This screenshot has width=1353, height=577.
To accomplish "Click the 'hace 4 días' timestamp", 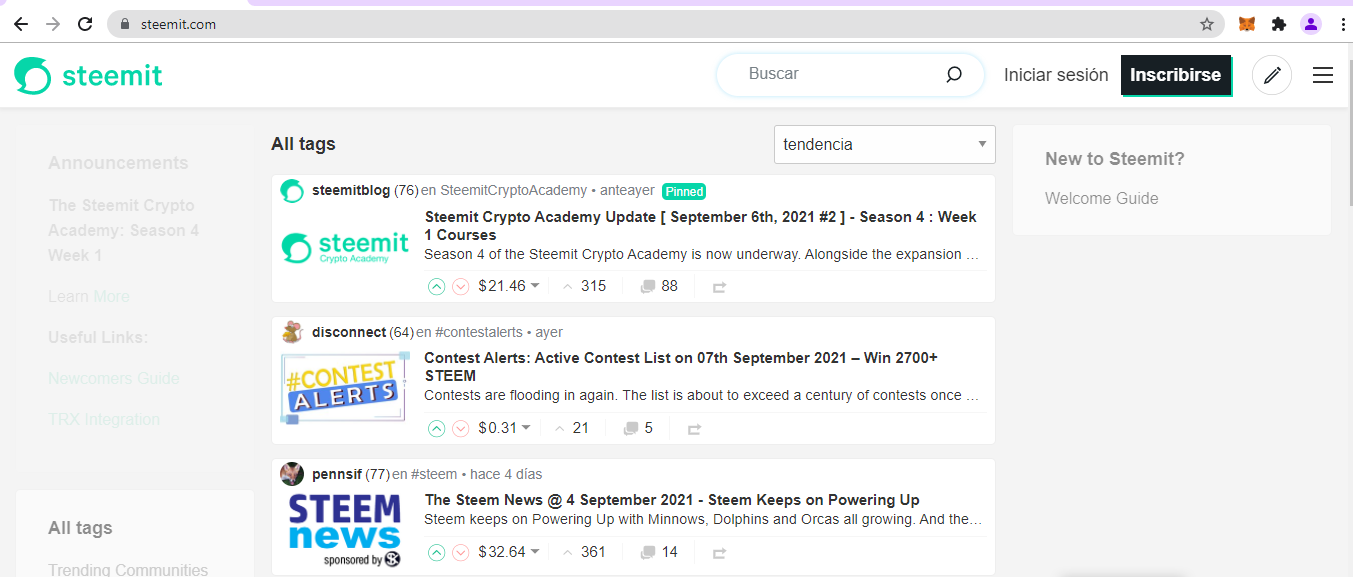I will click(506, 474).
